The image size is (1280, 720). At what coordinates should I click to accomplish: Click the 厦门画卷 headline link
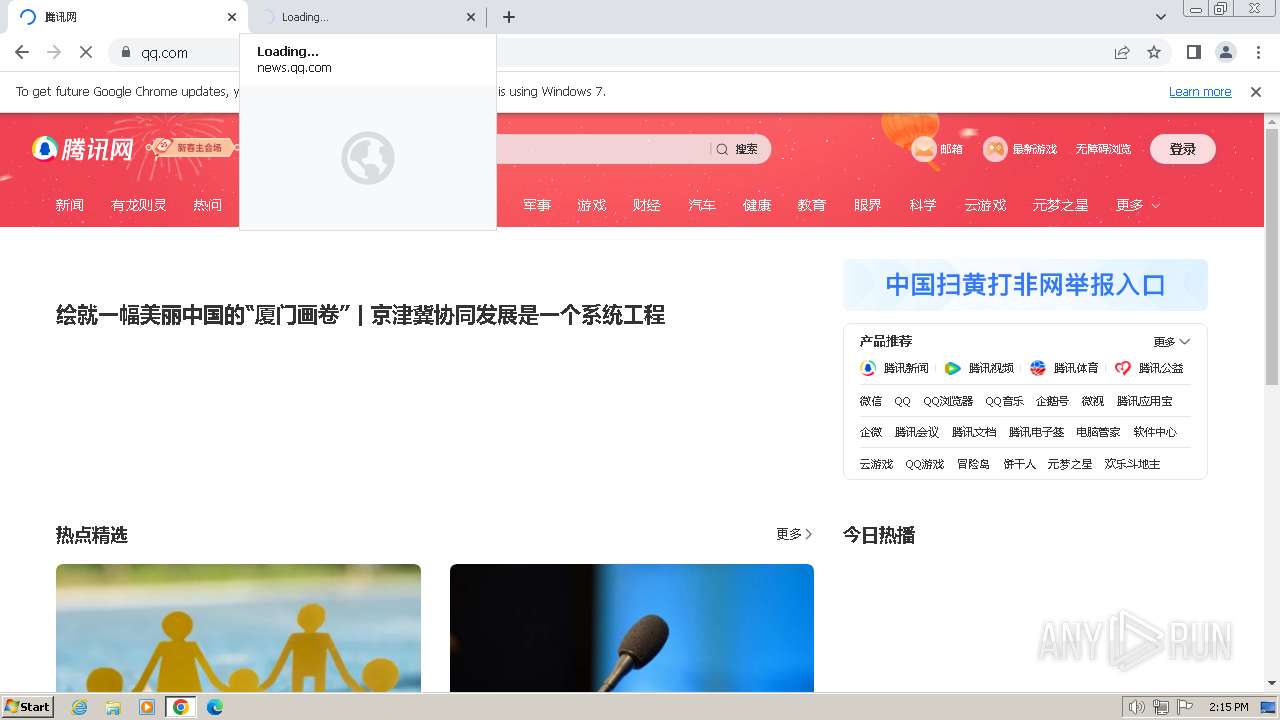[x=203, y=315]
